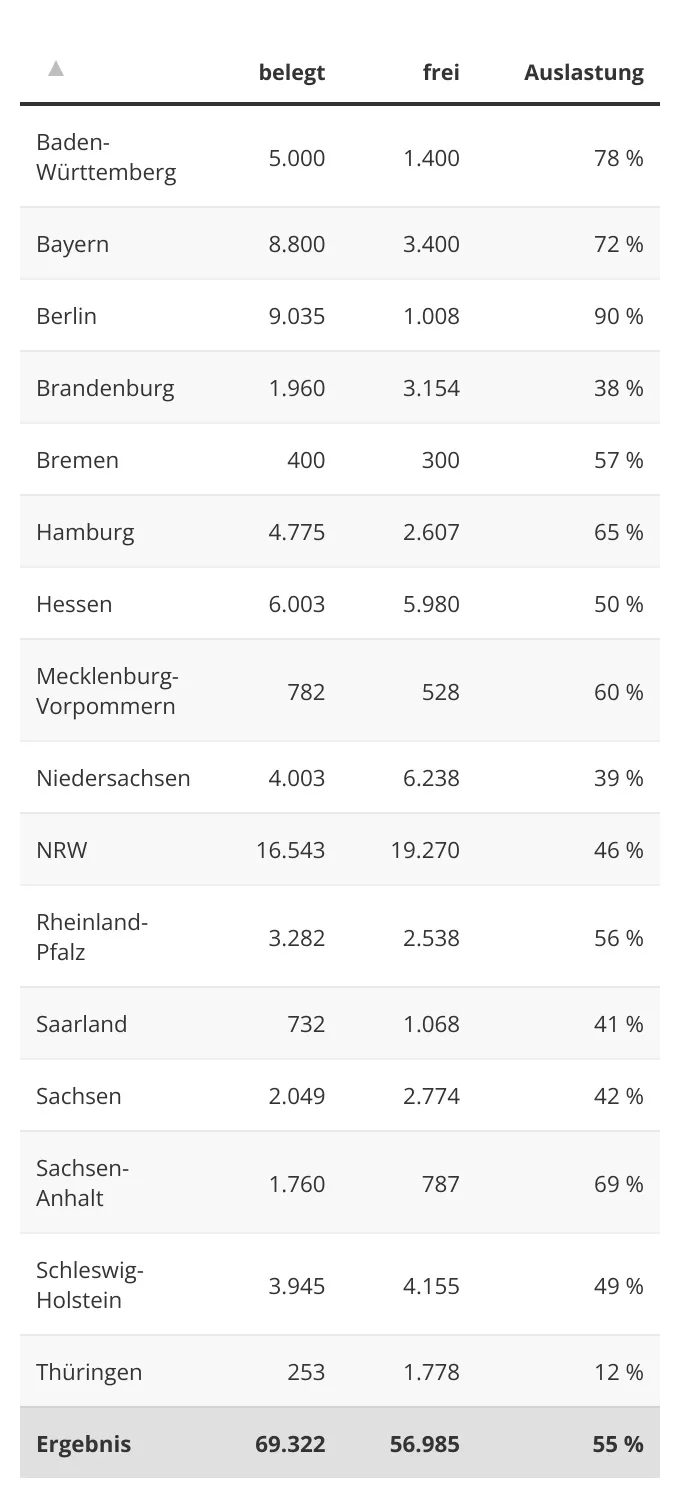This screenshot has height=1498, width=680.
Task: Select the Berlin row label
Action: pos(67,317)
